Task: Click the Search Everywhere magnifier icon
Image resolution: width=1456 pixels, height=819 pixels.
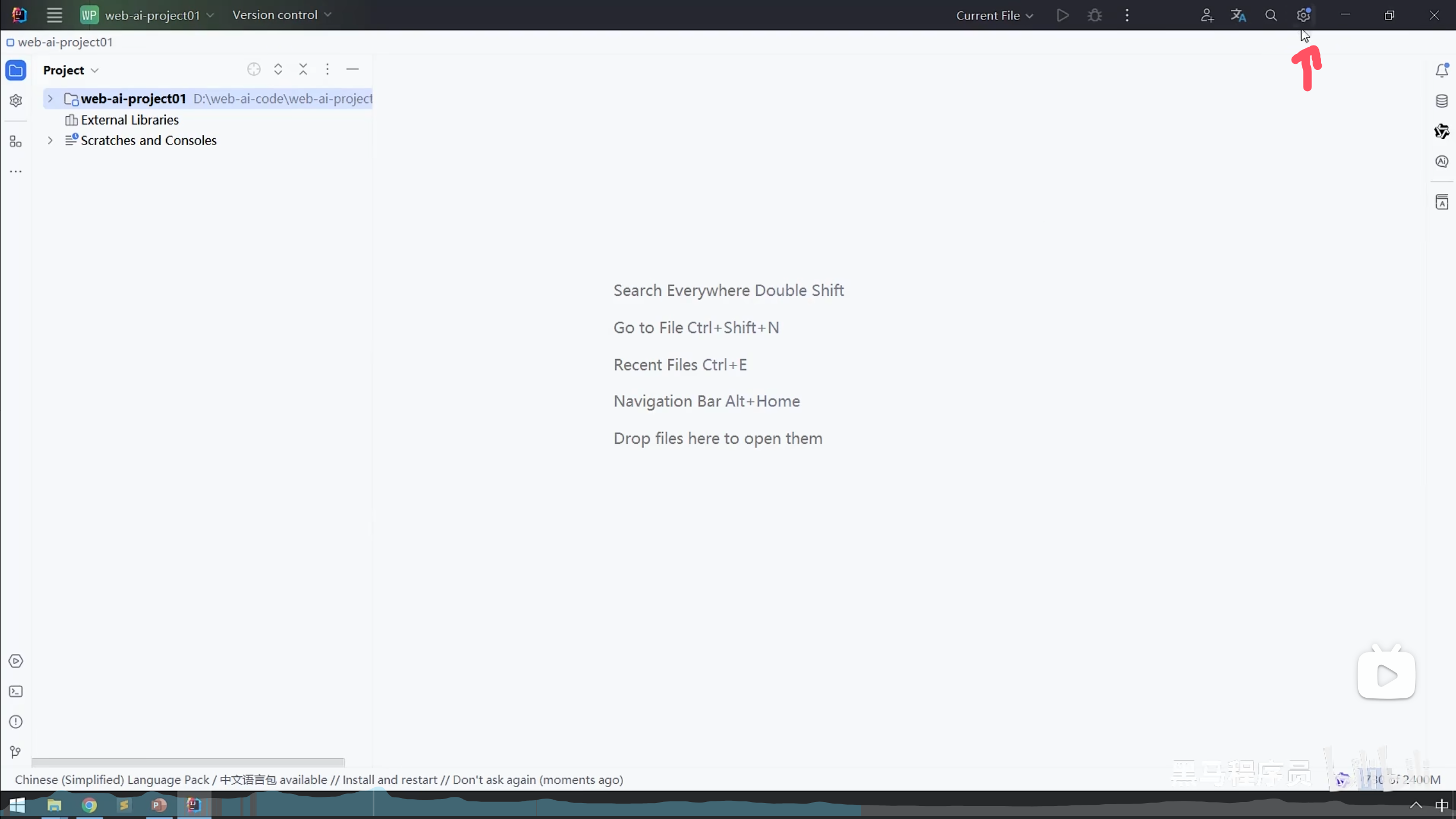Action: tap(1271, 15)
